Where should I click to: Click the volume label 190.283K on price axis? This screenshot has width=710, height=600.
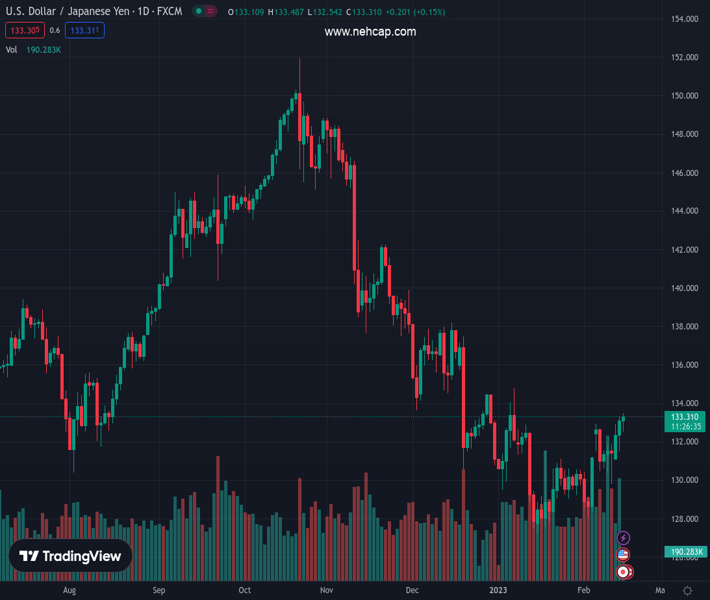pyautogui.click(x=685, y=552)
